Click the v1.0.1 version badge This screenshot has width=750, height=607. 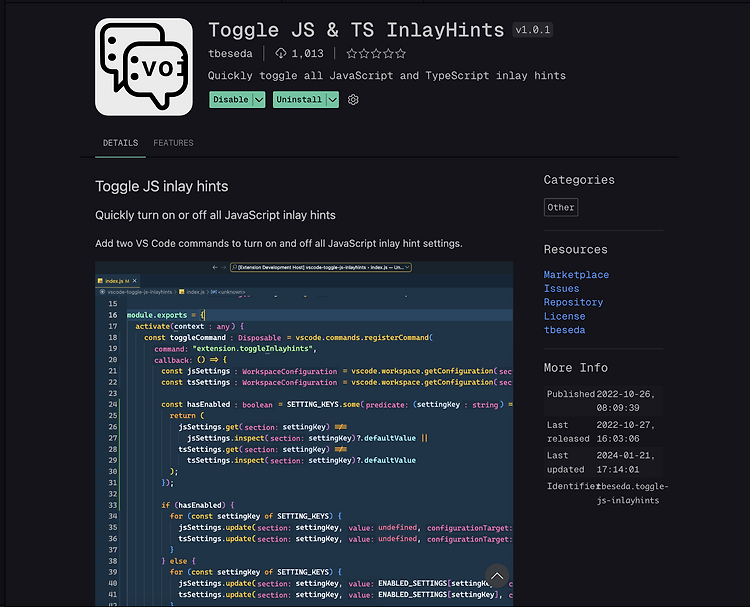[x=533, y=30]
